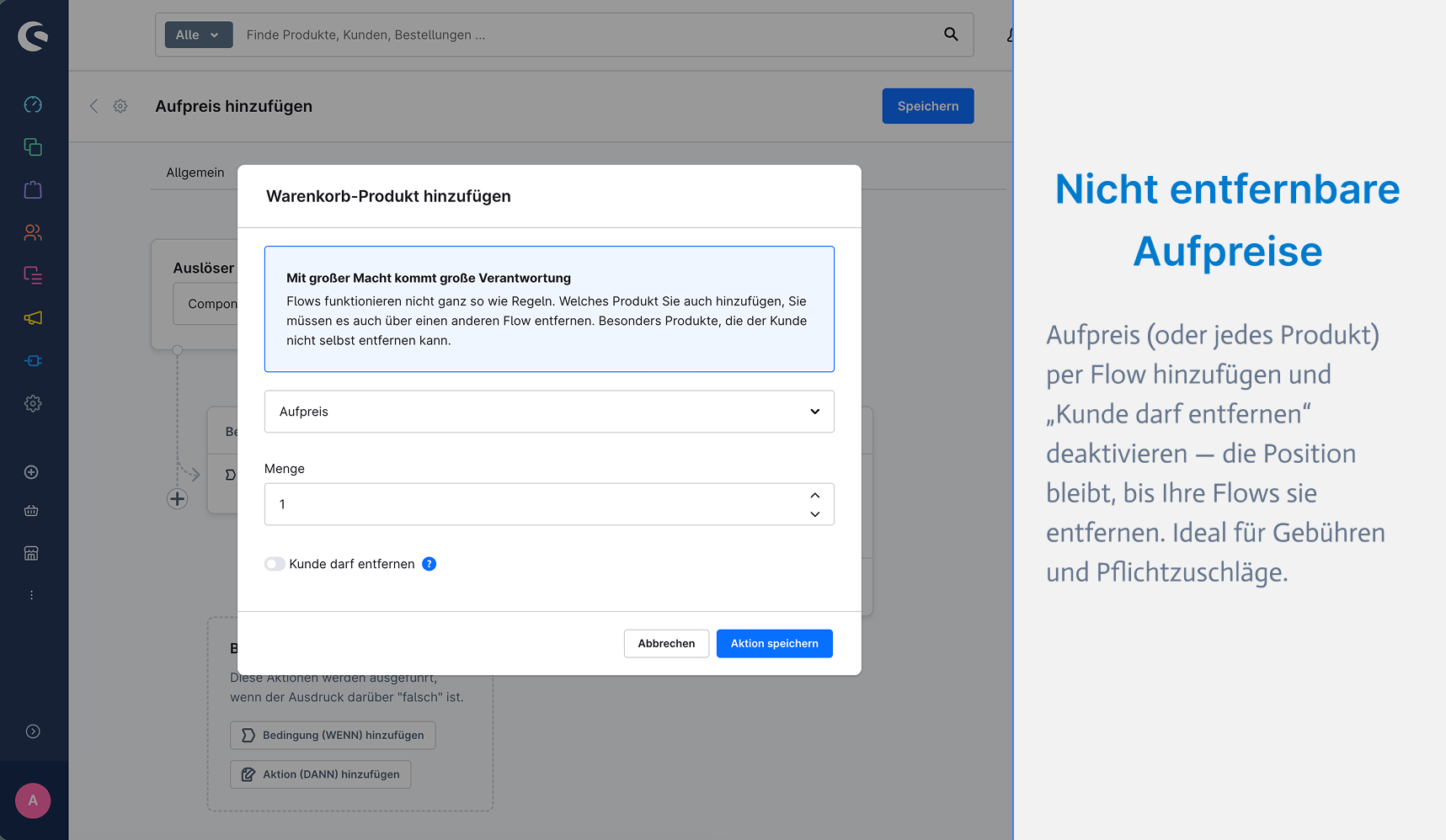The height and width of the screenshot is (840, 1446).
Task: Increase Menge with the up arrow
Action: click(x=815, y=495)
